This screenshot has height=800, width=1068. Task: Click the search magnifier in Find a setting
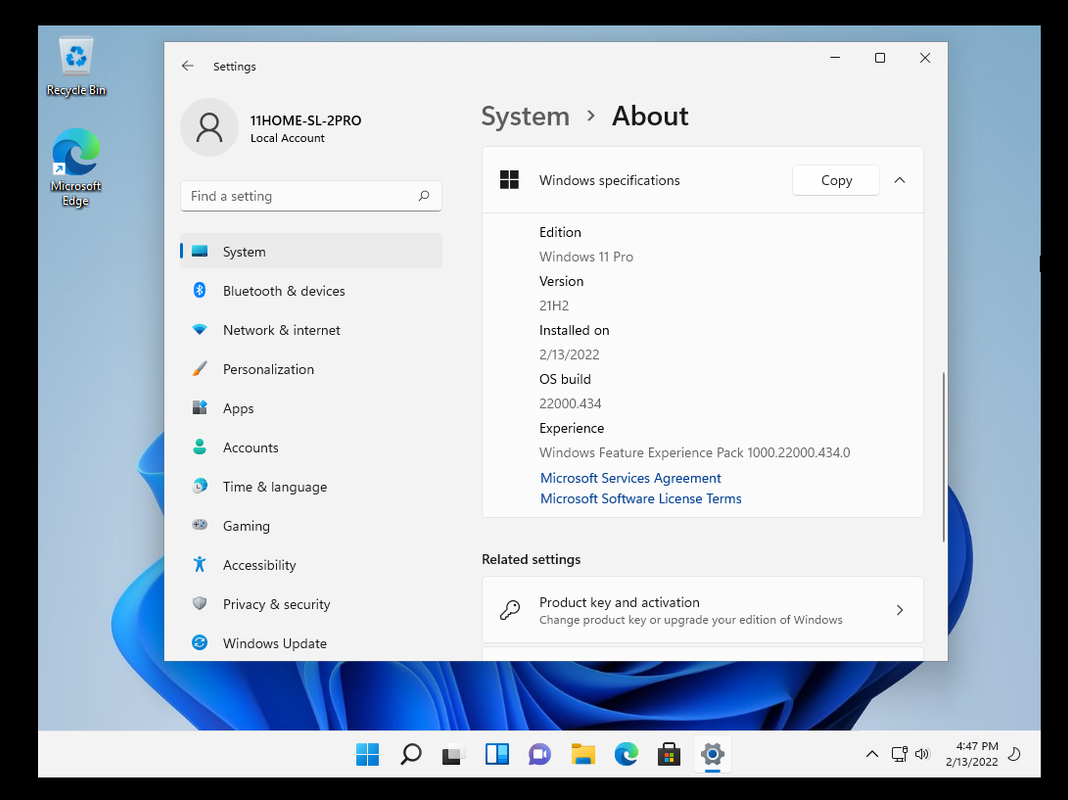(424, 196)
